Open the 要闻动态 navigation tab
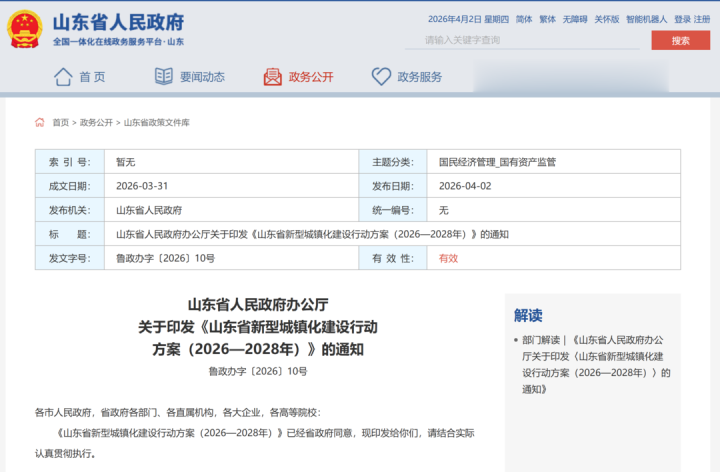720x472 pixels. click(202, 77)
